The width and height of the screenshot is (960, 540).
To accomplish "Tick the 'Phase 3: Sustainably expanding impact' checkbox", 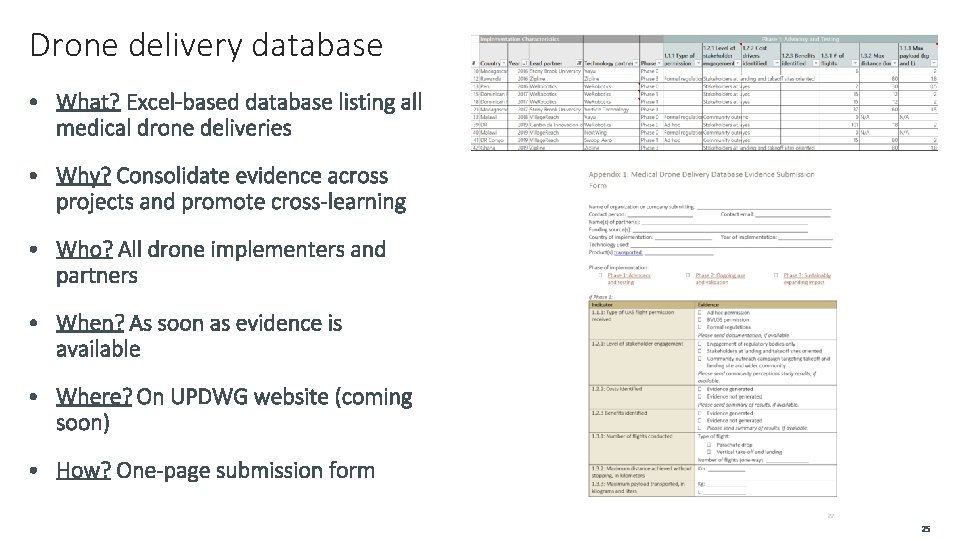I will click(x=776, y=276).
